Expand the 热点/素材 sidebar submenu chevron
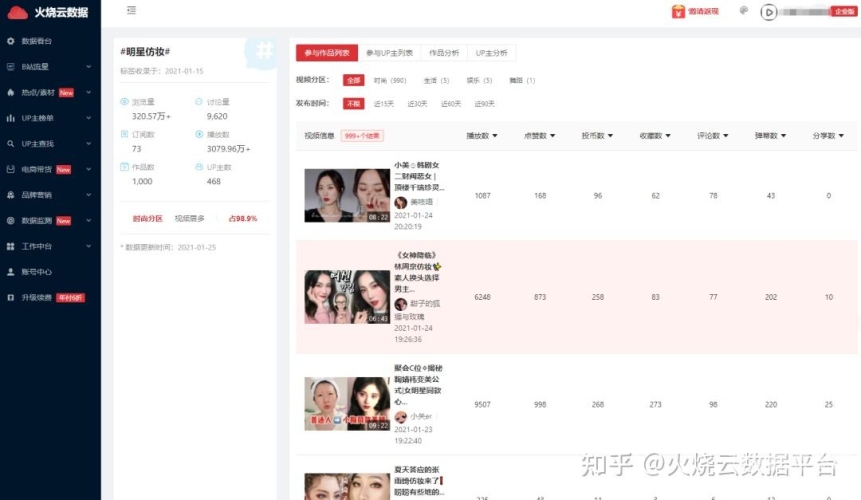861x500 pixels. click(88, 92)
